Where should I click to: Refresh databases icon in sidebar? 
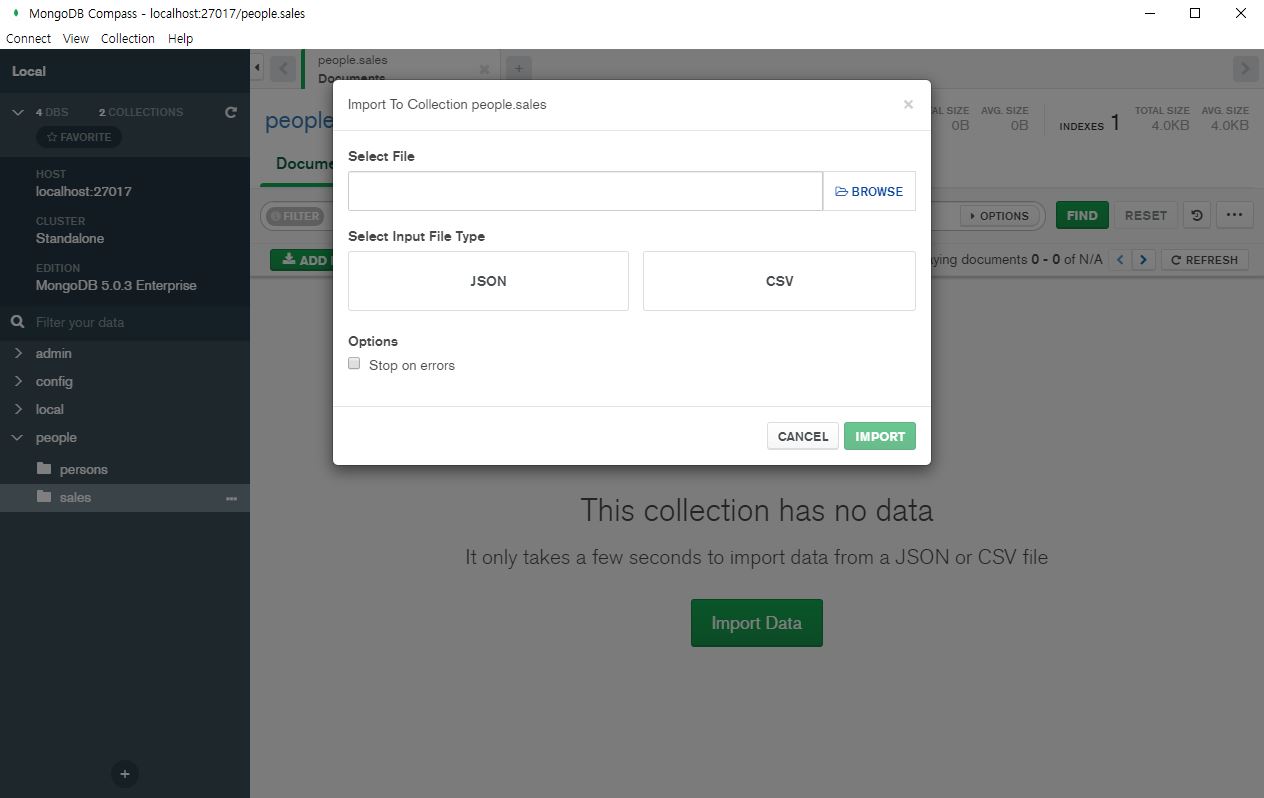(231, 112)
